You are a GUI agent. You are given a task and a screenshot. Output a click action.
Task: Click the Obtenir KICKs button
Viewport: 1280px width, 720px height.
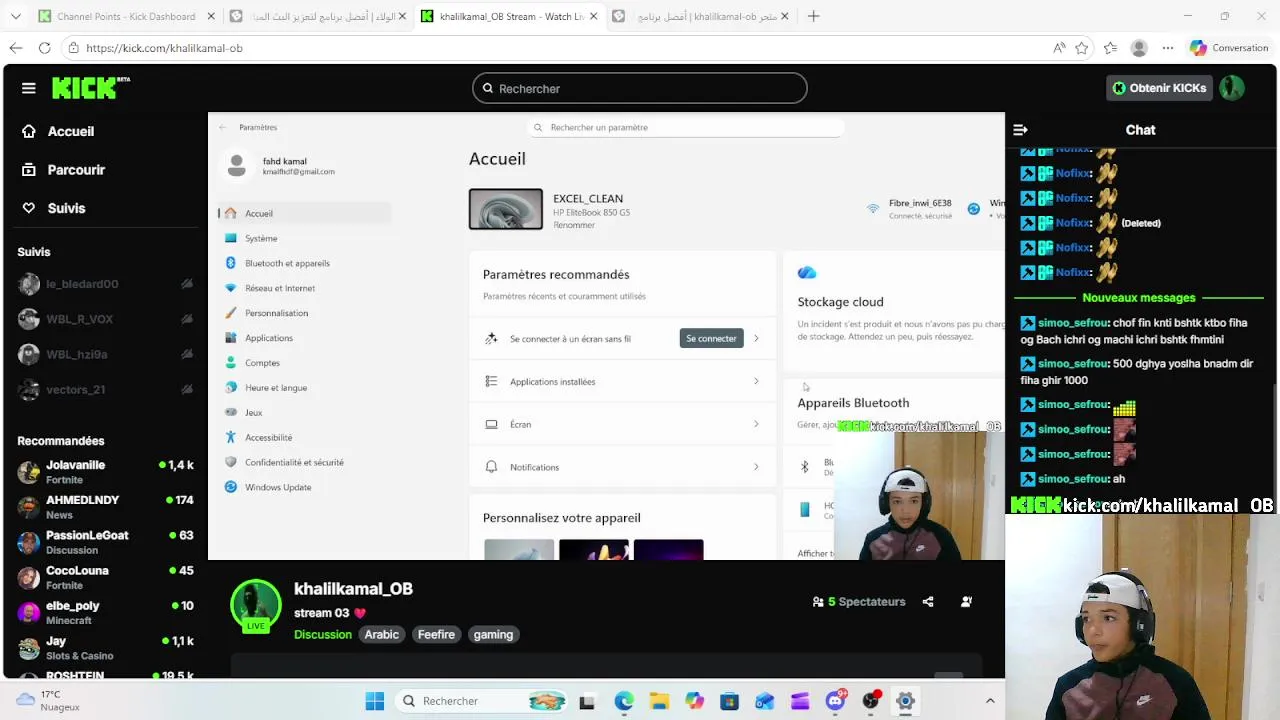(x=1160, y=88)
